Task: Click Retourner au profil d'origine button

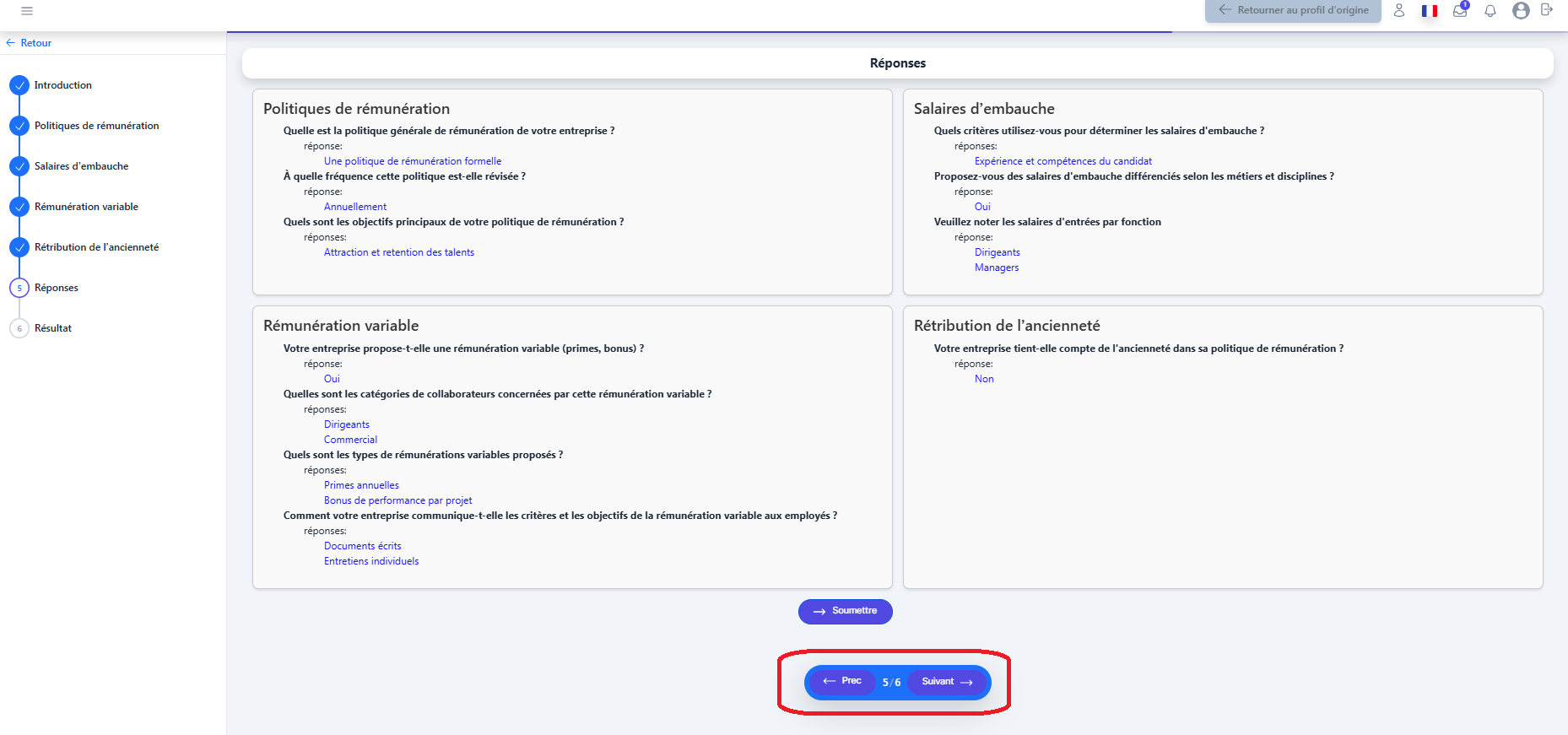Action: tap(1293, 11)
